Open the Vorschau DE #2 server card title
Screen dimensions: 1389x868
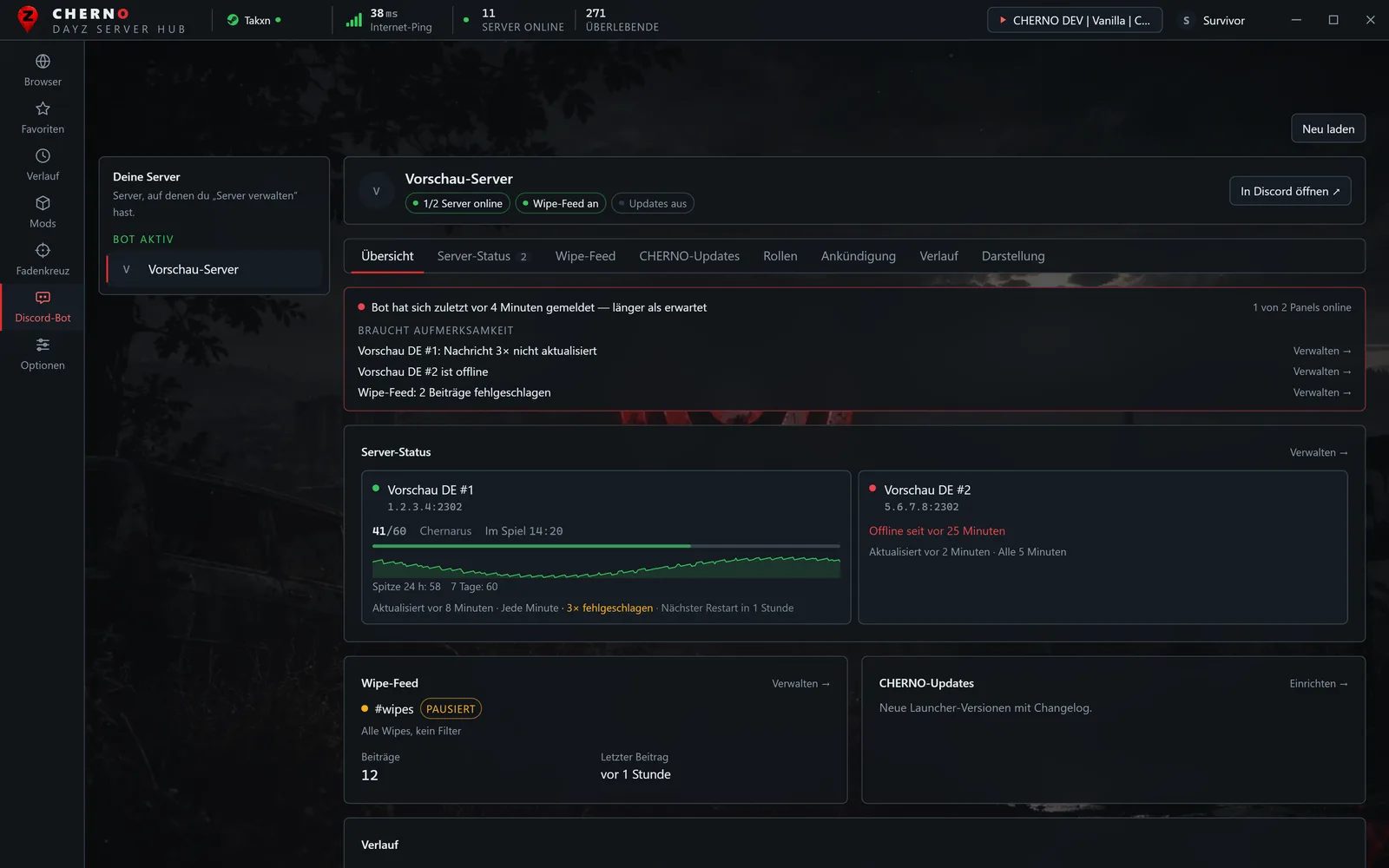point(927,490)
